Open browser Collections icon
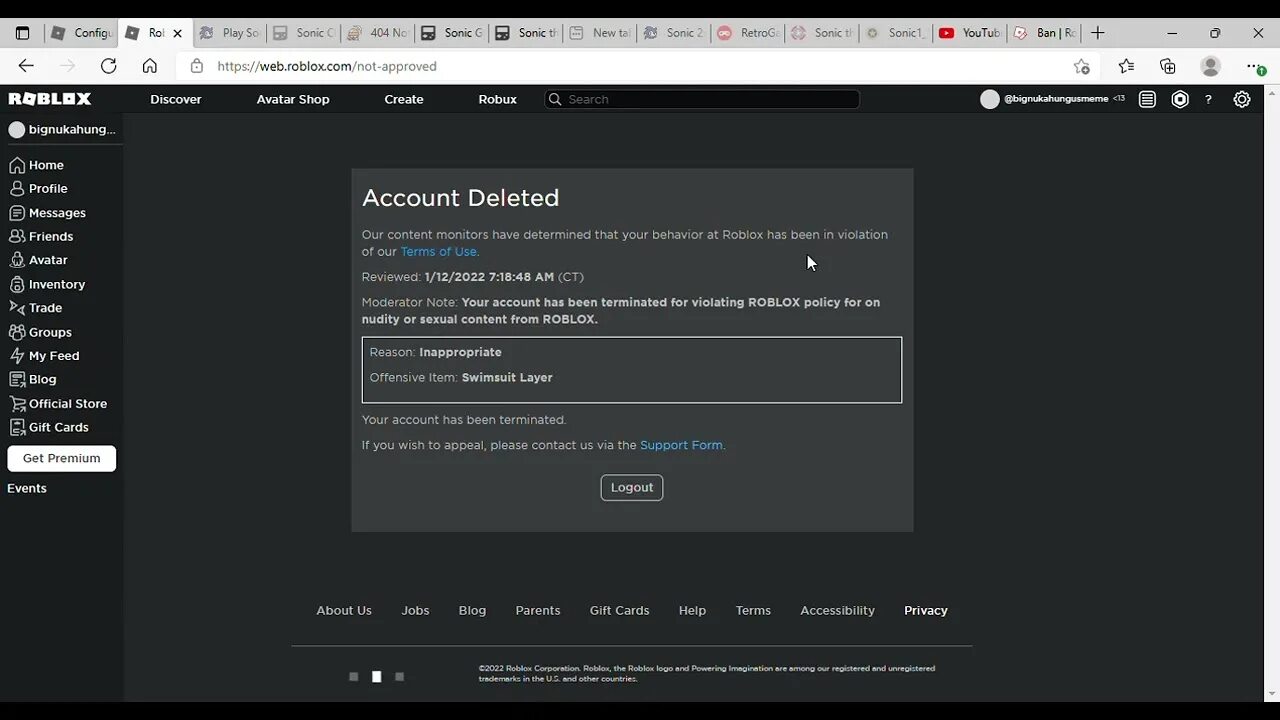1280x720 pixels. [x=1168, y=66]
